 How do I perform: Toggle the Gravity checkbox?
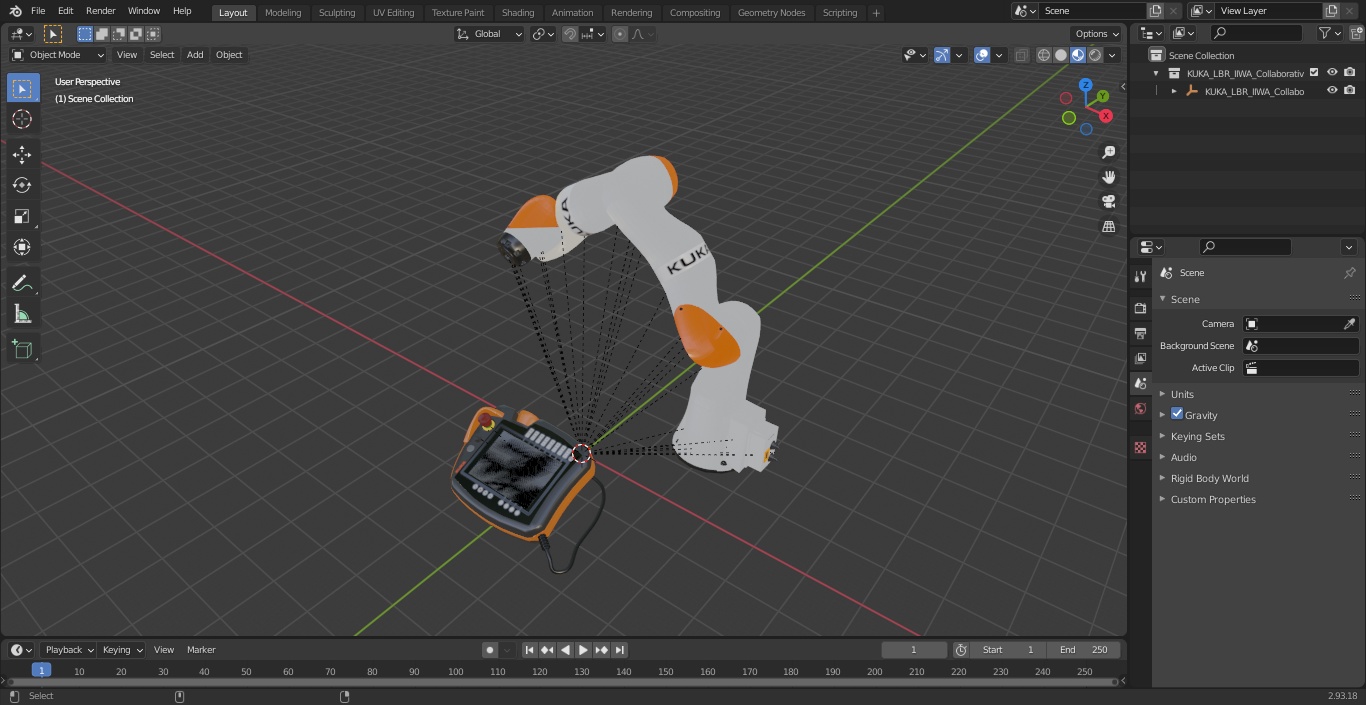(x=1177, y=414)
